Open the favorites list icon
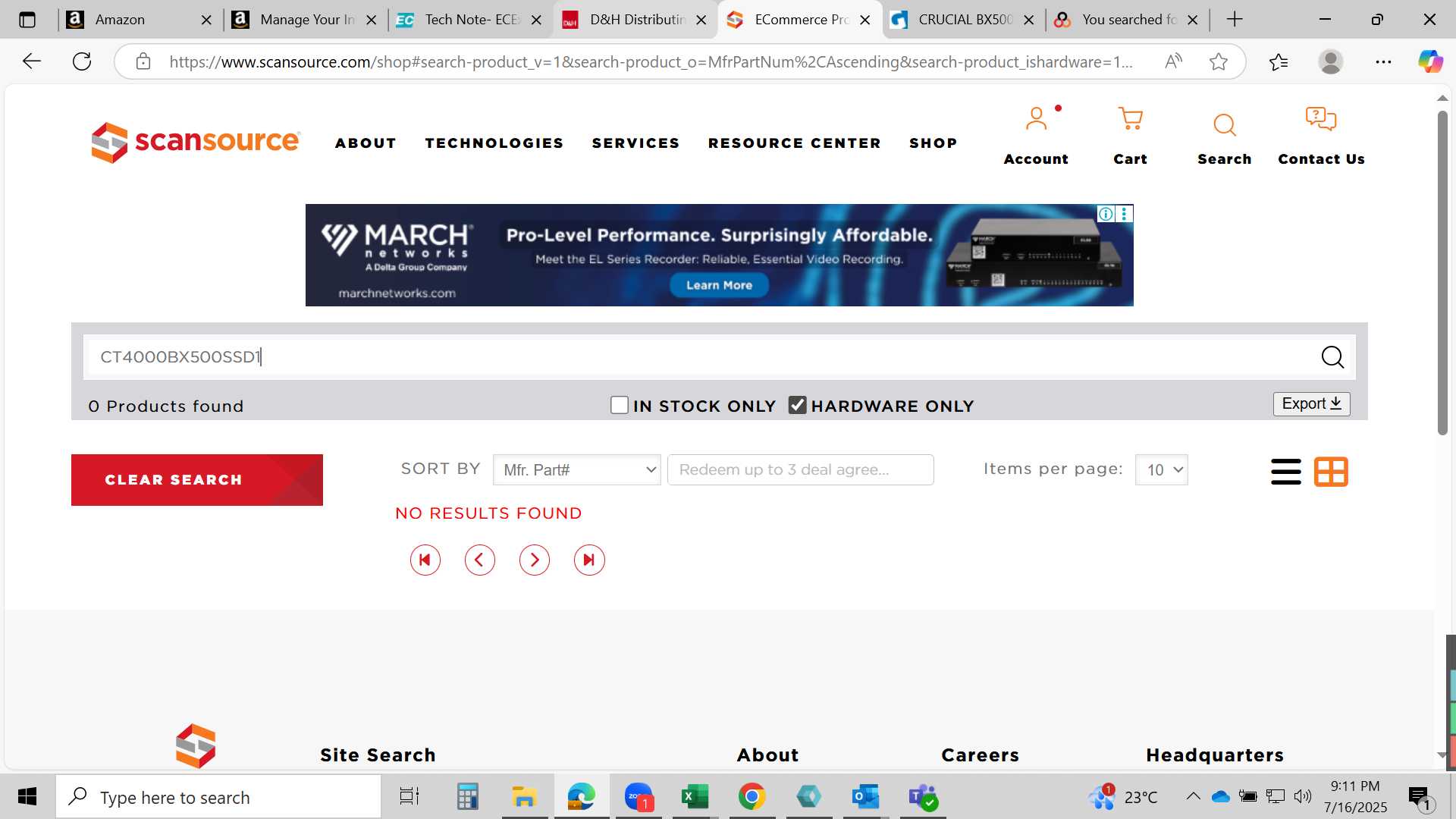Viewport: 1456px width, 819px height. [1279, 61]
